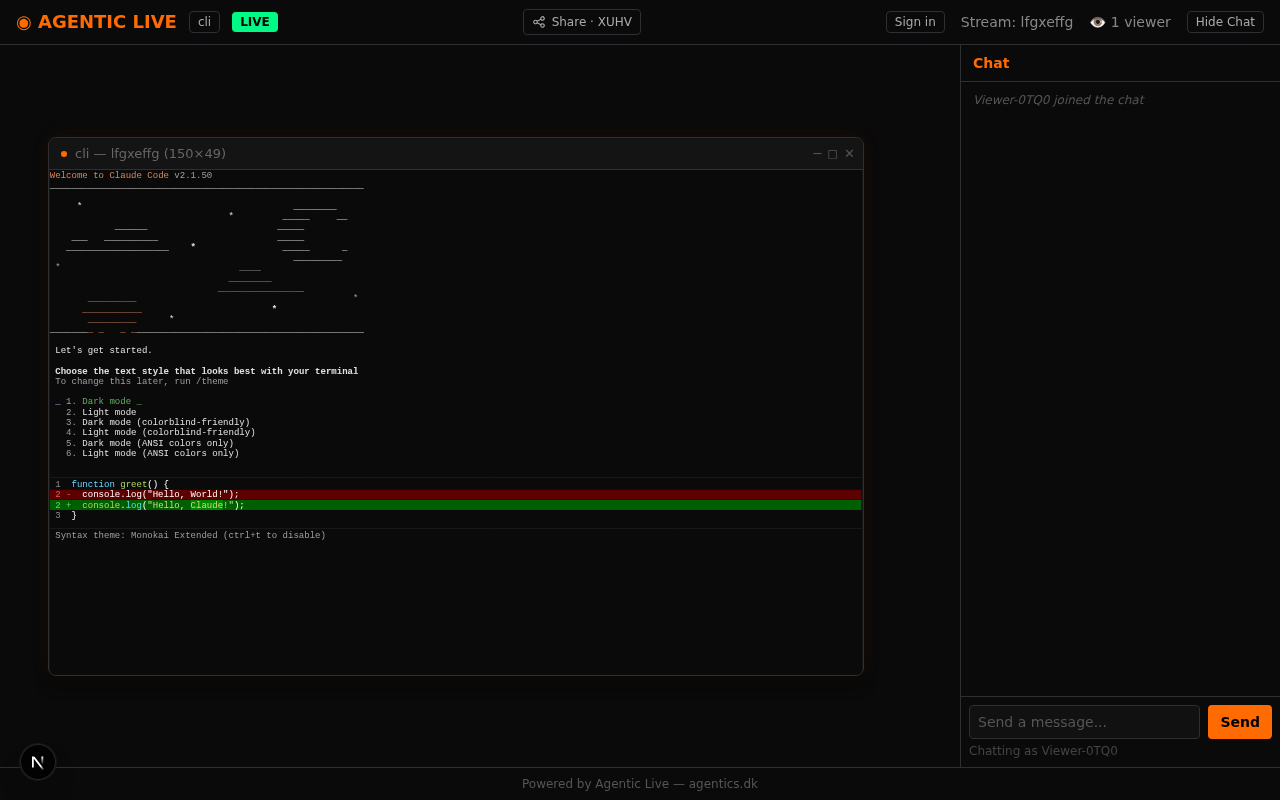Pick Dark mode (ANSI colors only)

157,444
